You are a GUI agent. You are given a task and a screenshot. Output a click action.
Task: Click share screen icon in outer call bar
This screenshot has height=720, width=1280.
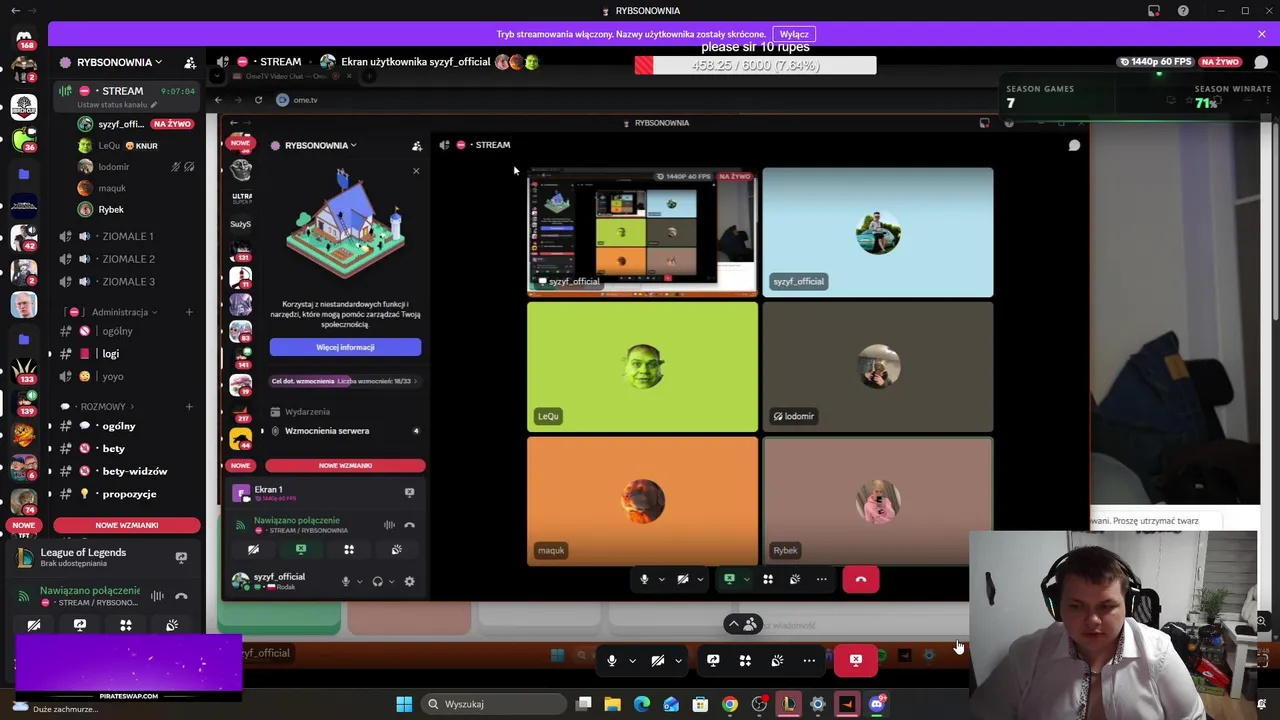click(x=713, y=660)
